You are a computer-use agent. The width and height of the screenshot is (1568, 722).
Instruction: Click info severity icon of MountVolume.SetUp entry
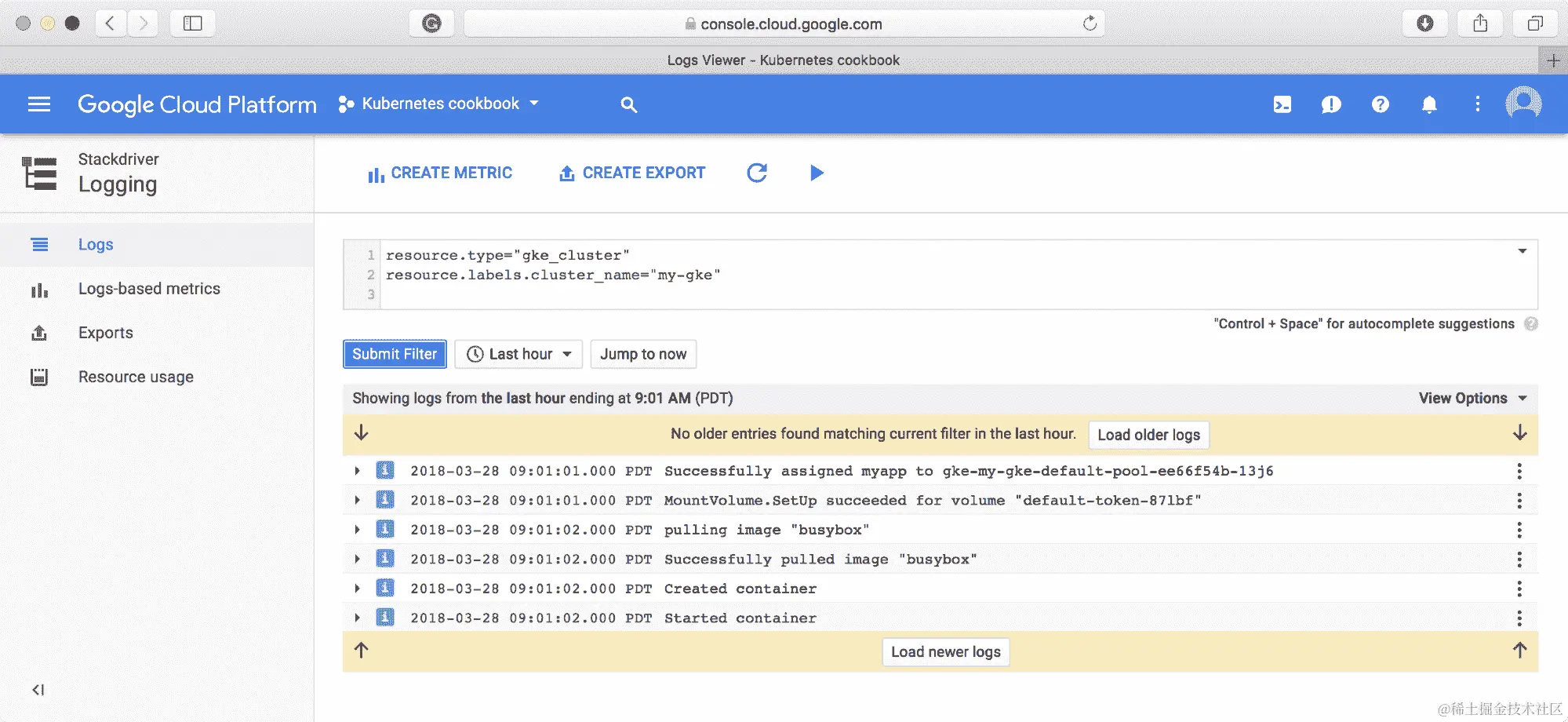385,500
